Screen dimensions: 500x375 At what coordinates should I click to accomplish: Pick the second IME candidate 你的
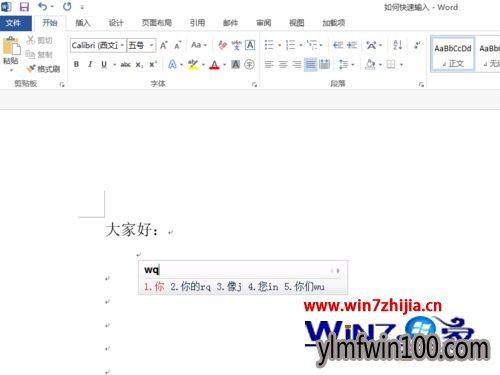click(190, 286)
